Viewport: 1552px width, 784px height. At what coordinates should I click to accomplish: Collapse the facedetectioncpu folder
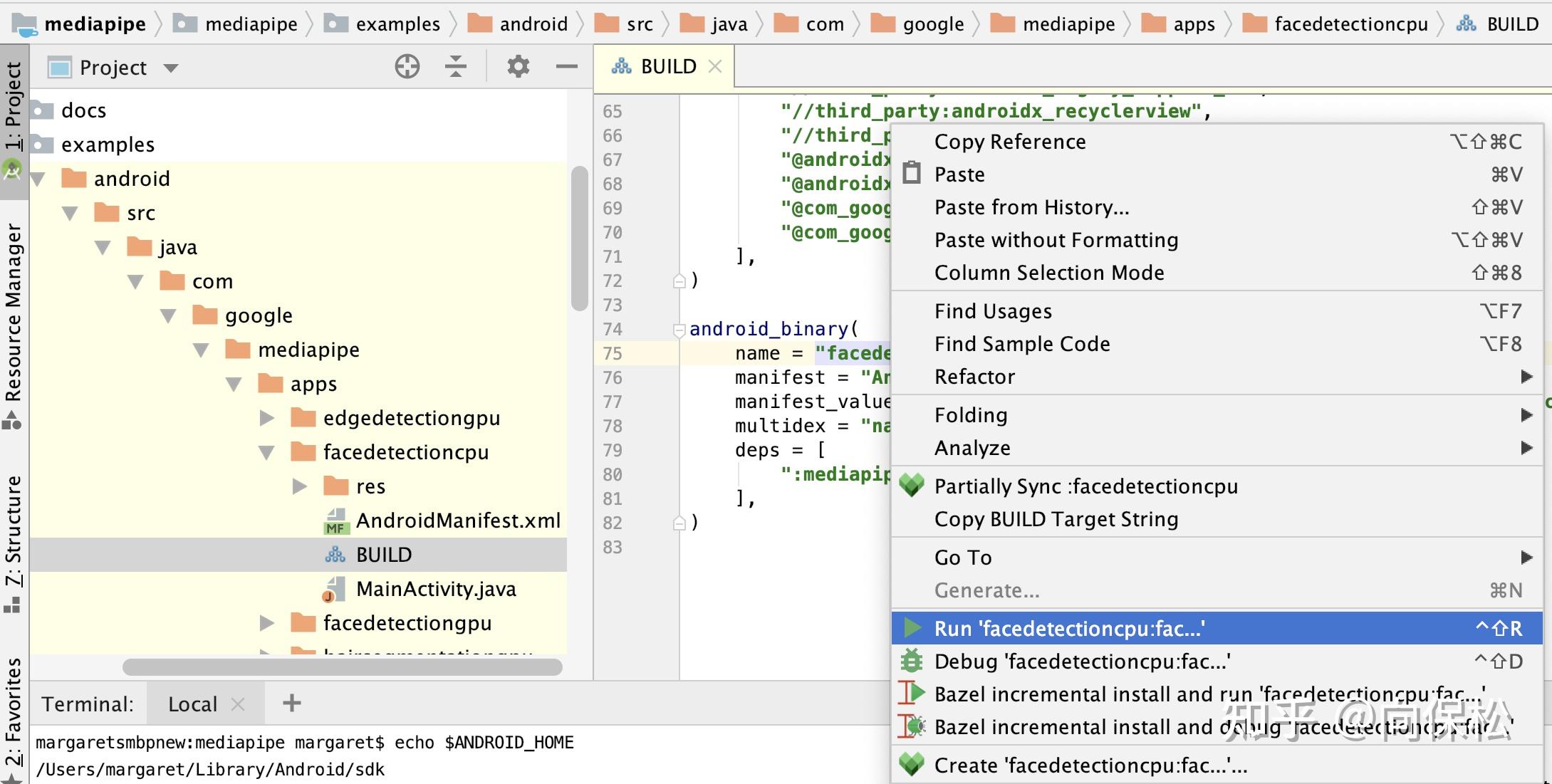click(x=267, y=452)
